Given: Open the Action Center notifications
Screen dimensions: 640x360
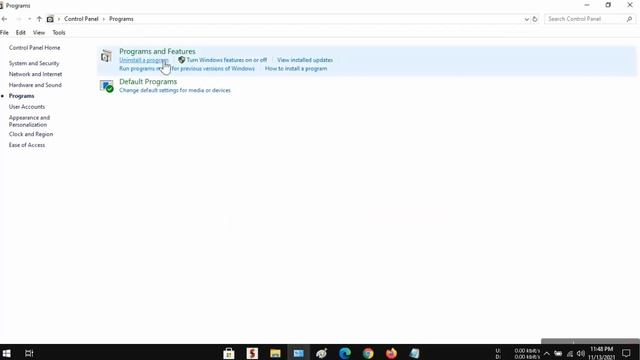Looking at the screenshot, I should [x=627, y=353].
